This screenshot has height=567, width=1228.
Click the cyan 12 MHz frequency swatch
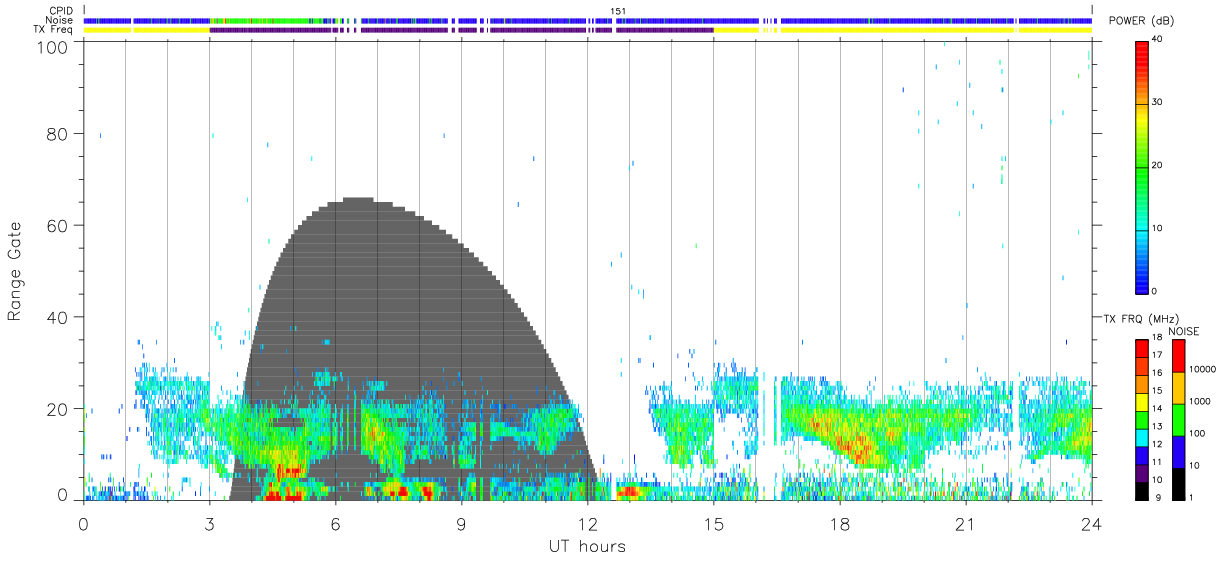[x=1142, y=437]
